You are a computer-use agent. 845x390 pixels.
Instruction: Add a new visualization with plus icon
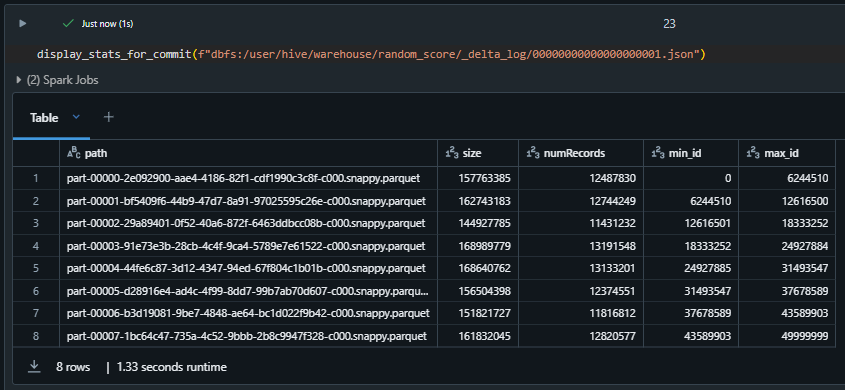pos(108,117)
